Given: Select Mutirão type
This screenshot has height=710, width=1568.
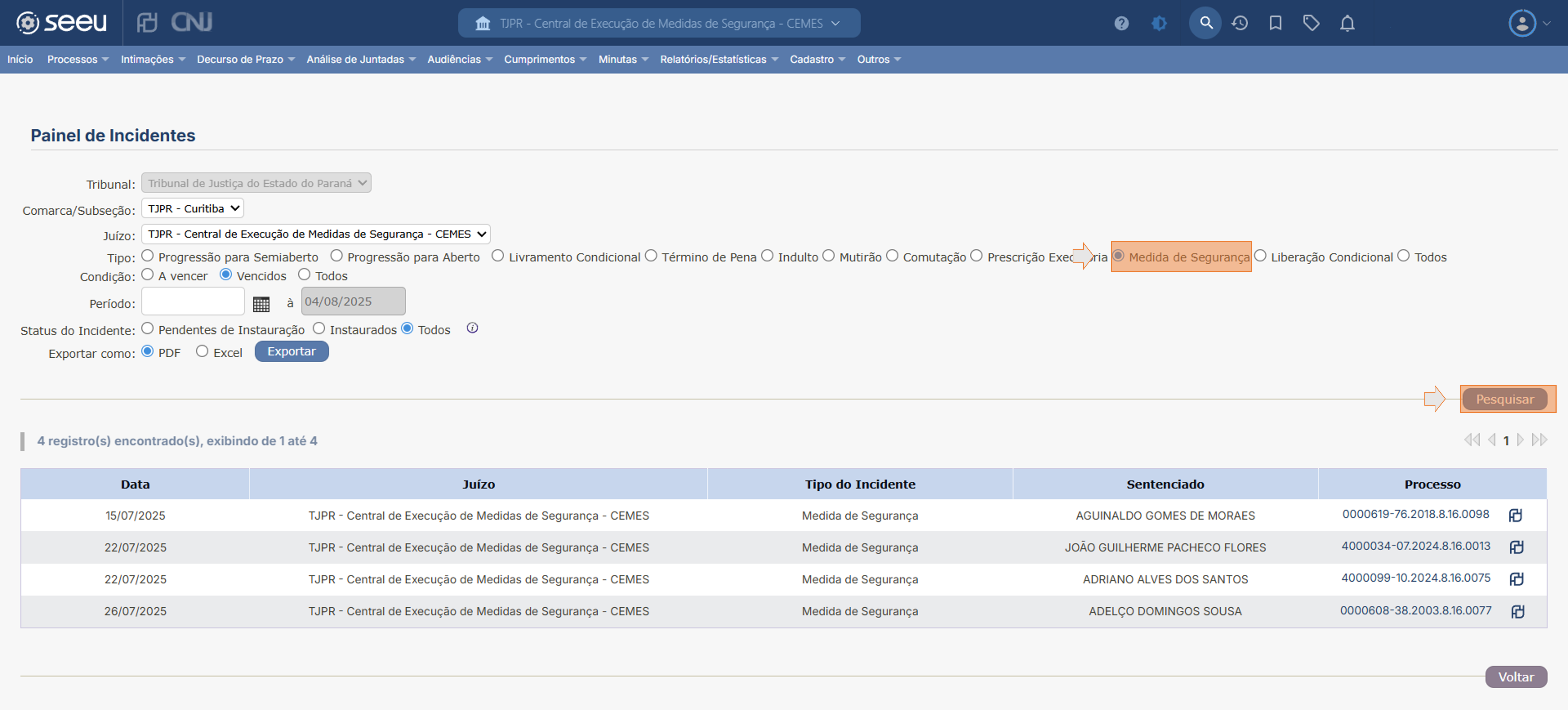Looking at the screenshot, I should pyautogui.click(x=829, y=256).
